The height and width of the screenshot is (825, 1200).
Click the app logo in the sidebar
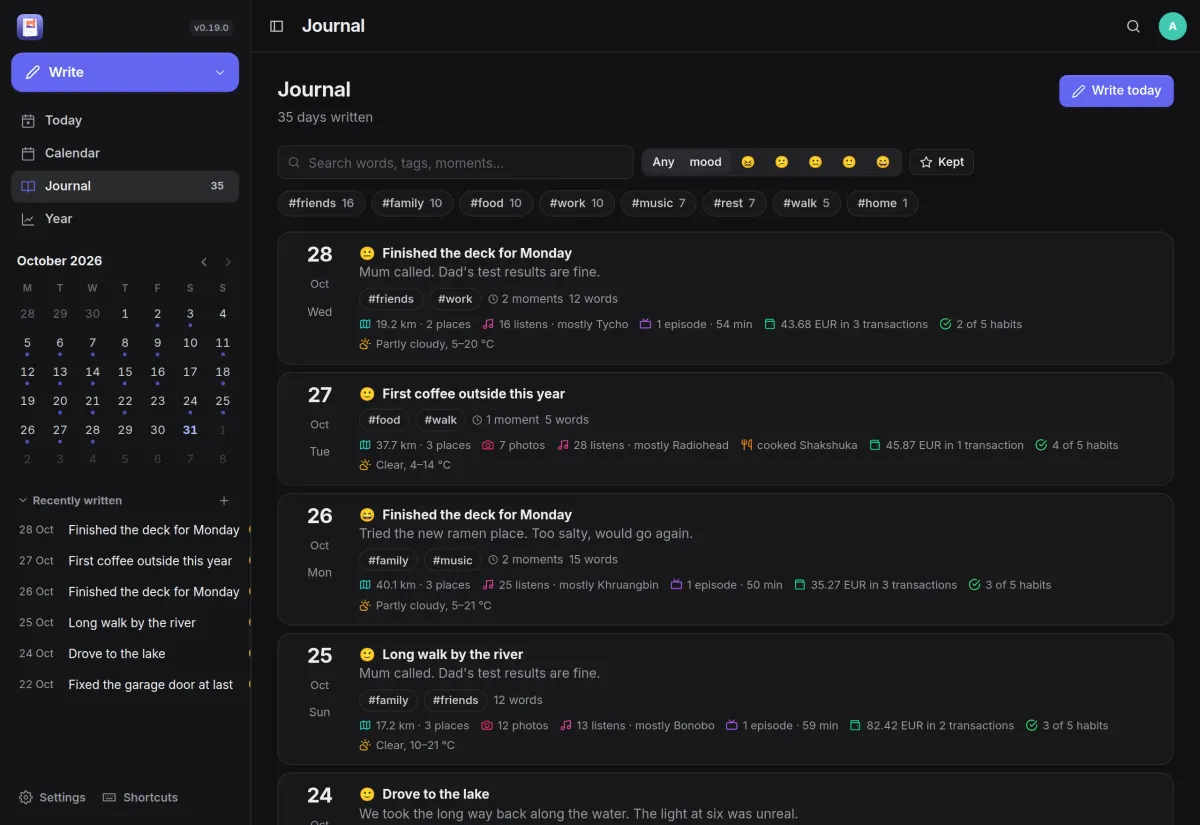pyautogui.click(x=30, y=27)
